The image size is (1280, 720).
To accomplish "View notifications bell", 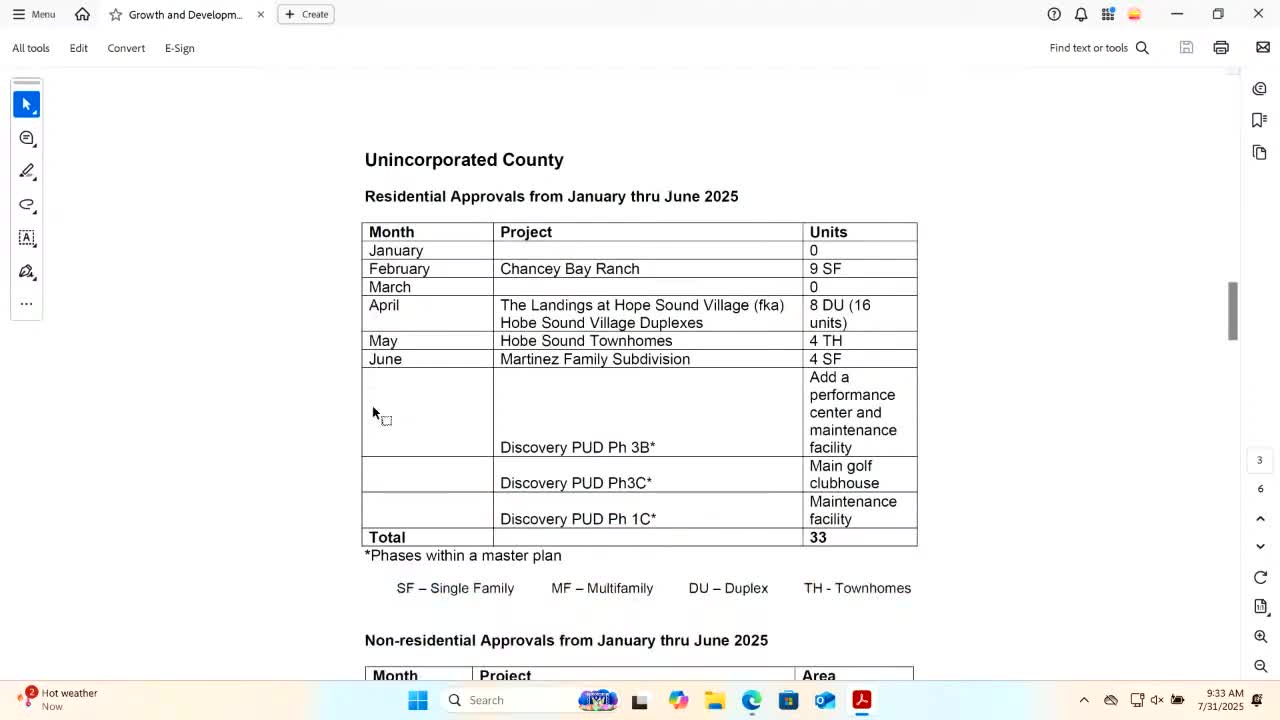I will pyautogui.click(x=1081, y=14).
